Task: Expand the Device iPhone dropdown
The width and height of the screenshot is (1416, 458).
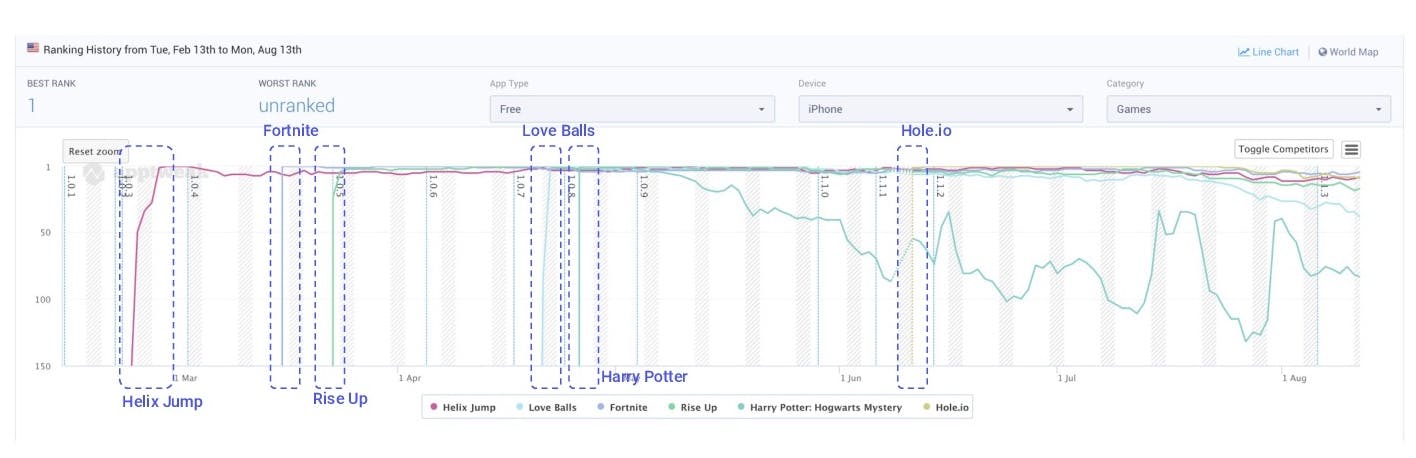Action: 940,109
